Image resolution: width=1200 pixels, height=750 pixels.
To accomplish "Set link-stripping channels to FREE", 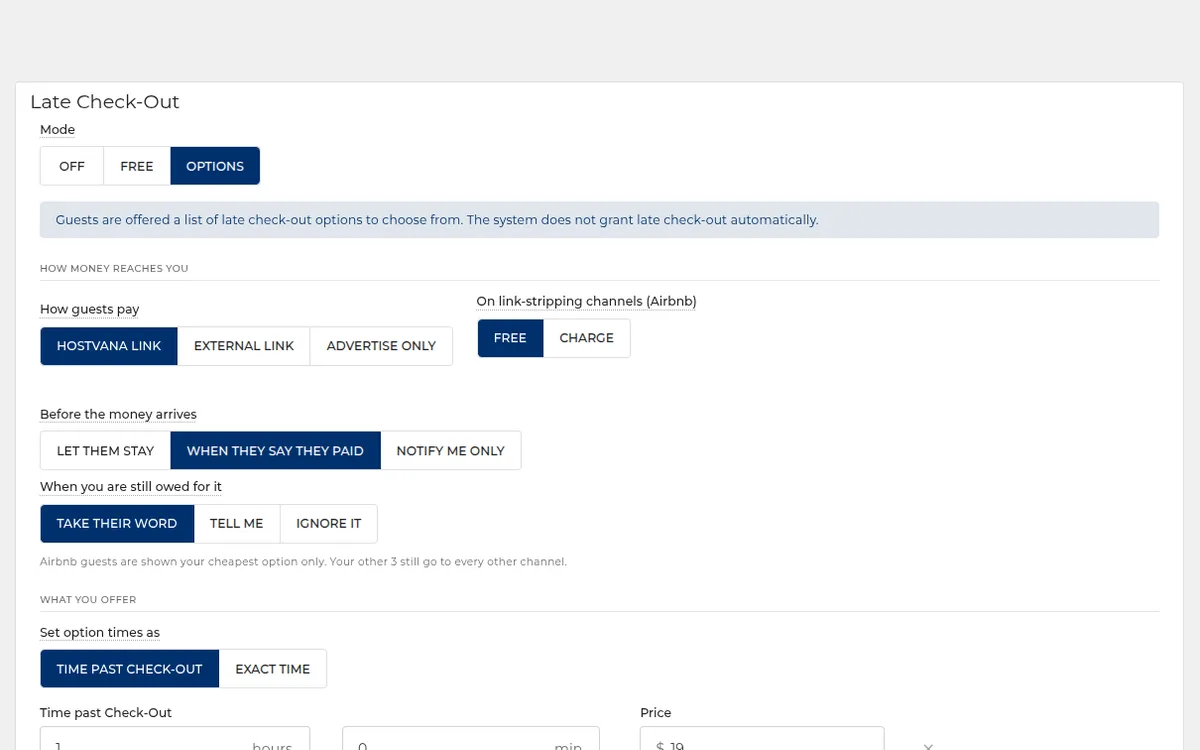I will point(510,338).
